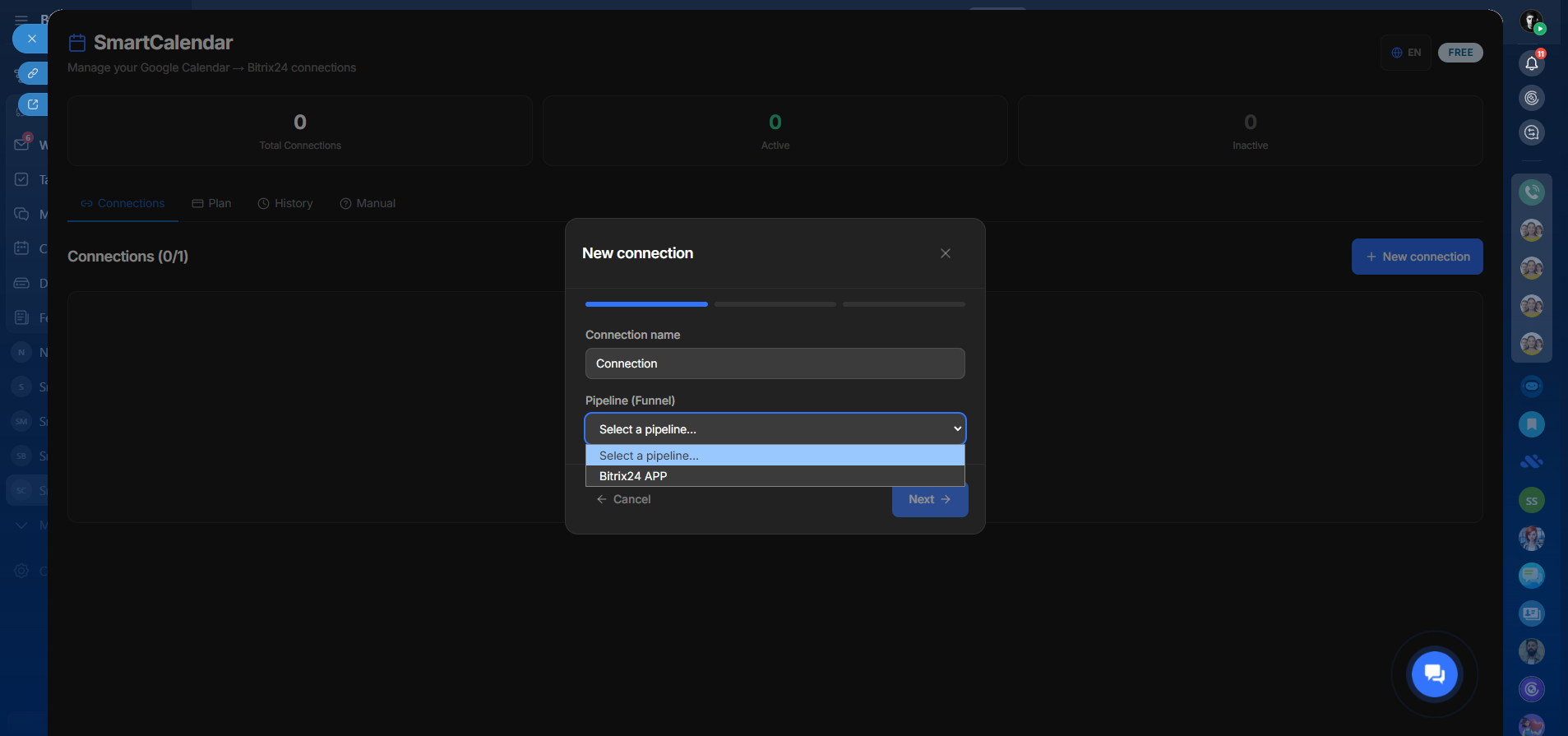Expand the Pipeline (Funnel) dropdown
This screenshot has width=1568, height=736.
pyautogui.click(x=775, y=429)
